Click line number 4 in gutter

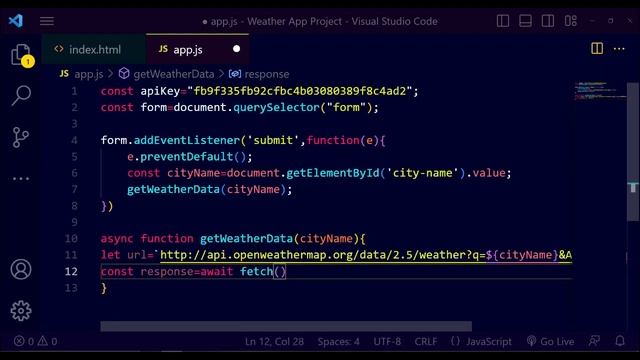pos(74,140)
